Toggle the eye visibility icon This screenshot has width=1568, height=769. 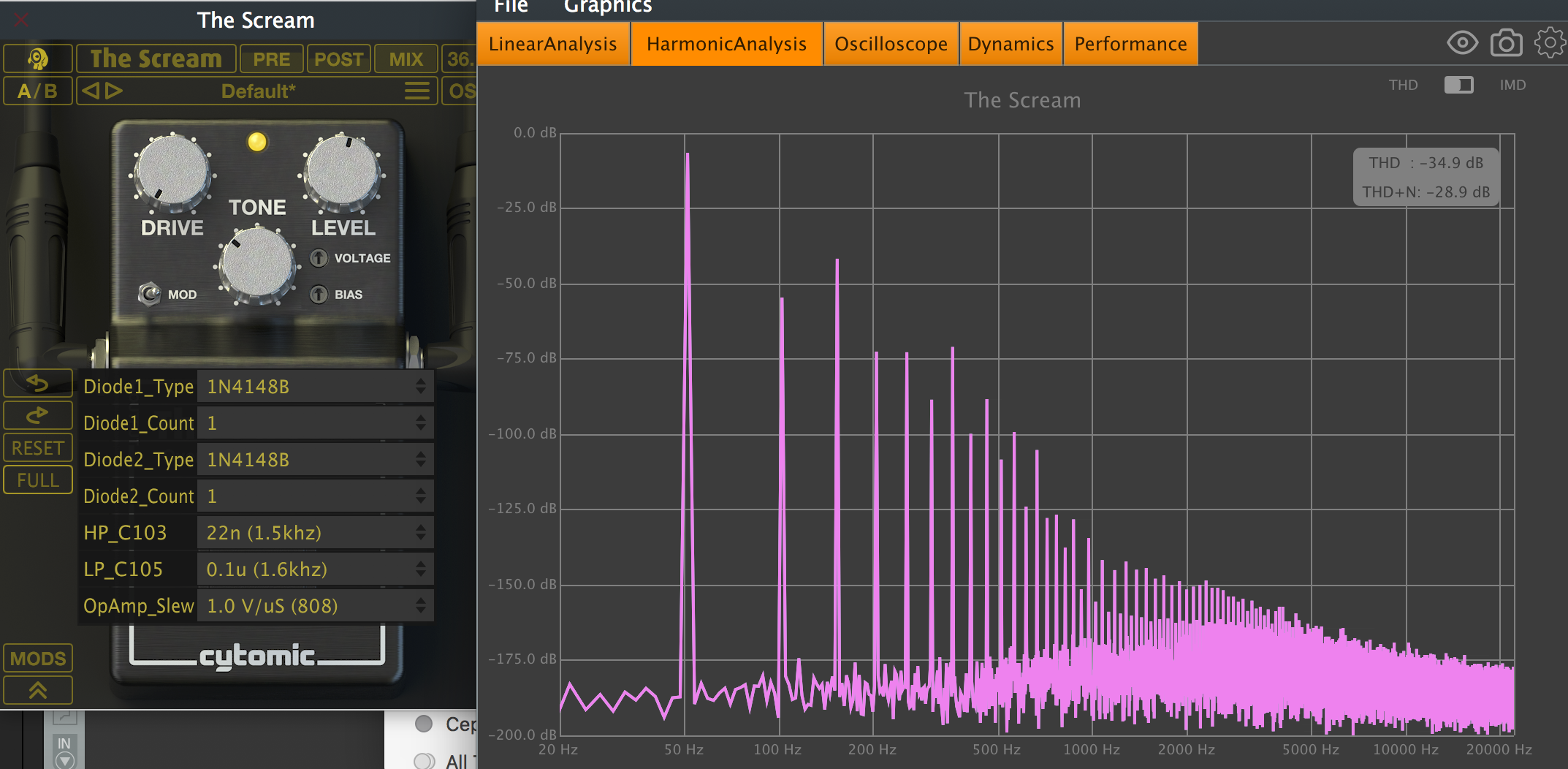pos(1462,43)
